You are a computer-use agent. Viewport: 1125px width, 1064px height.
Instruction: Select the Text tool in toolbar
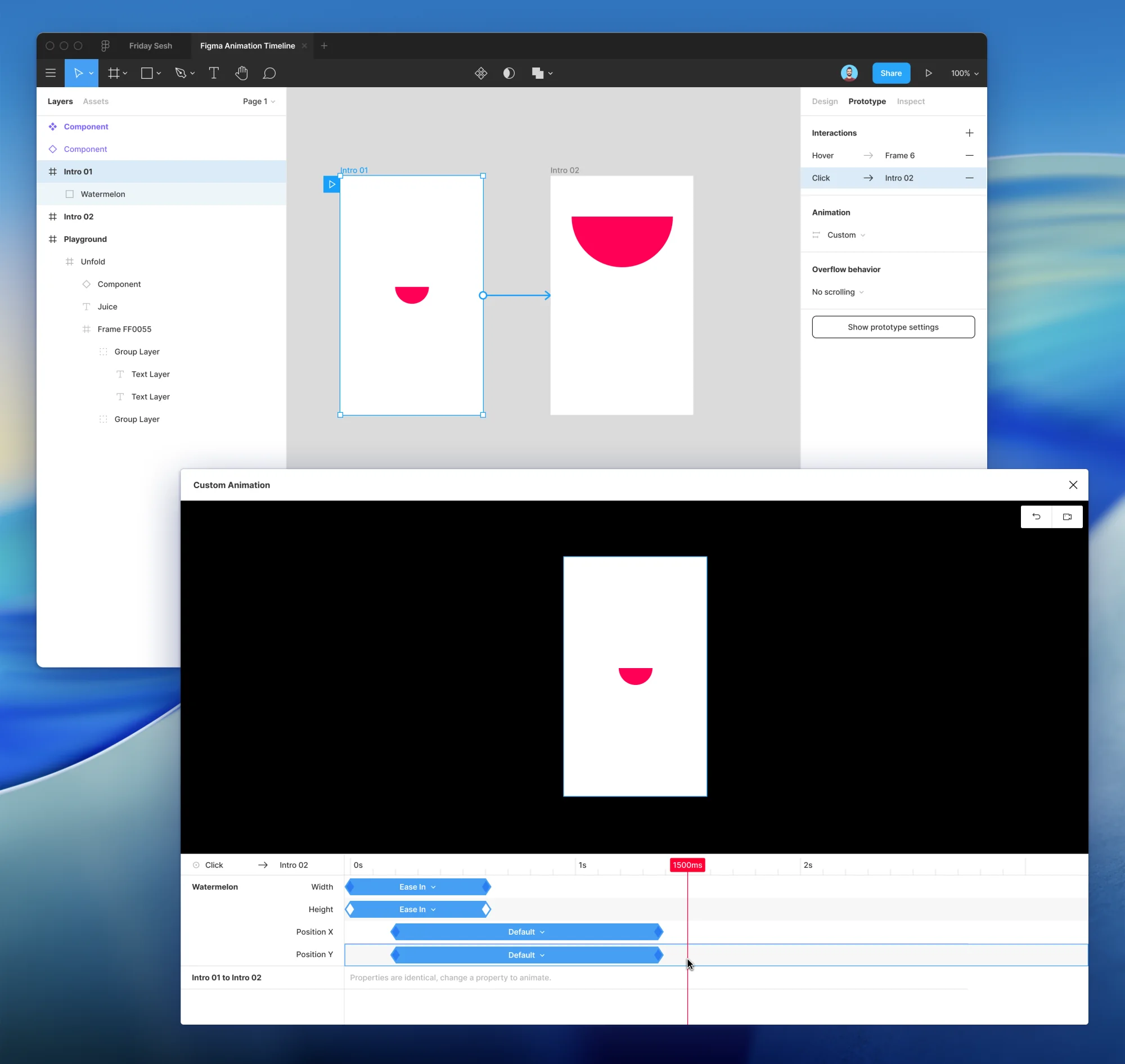(x=213, y=73)
